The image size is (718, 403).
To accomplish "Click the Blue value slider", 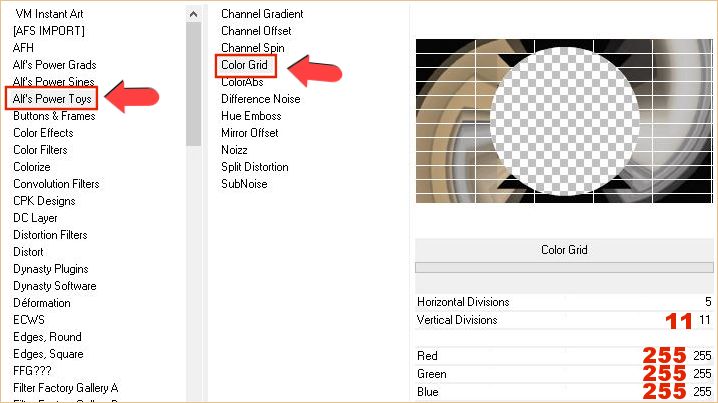I will point(600,392).
